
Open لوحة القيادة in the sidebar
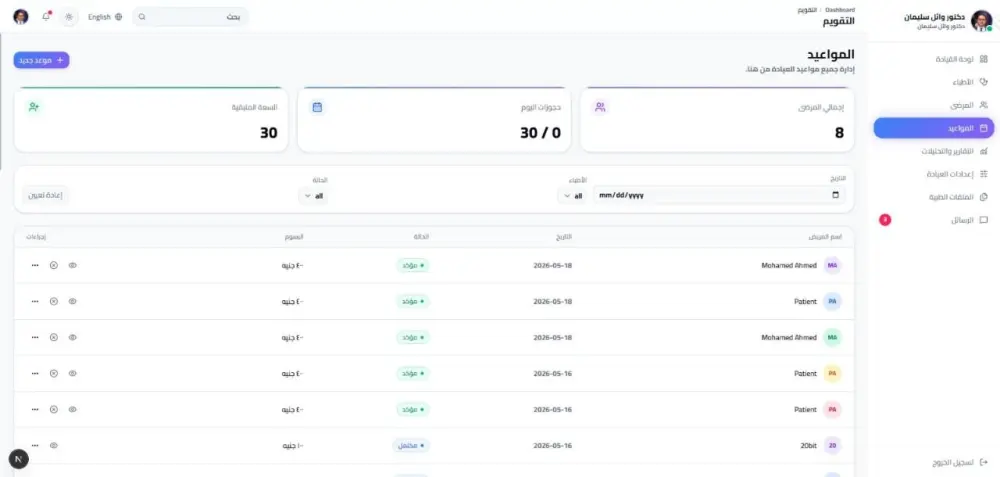tap(936, 59)
